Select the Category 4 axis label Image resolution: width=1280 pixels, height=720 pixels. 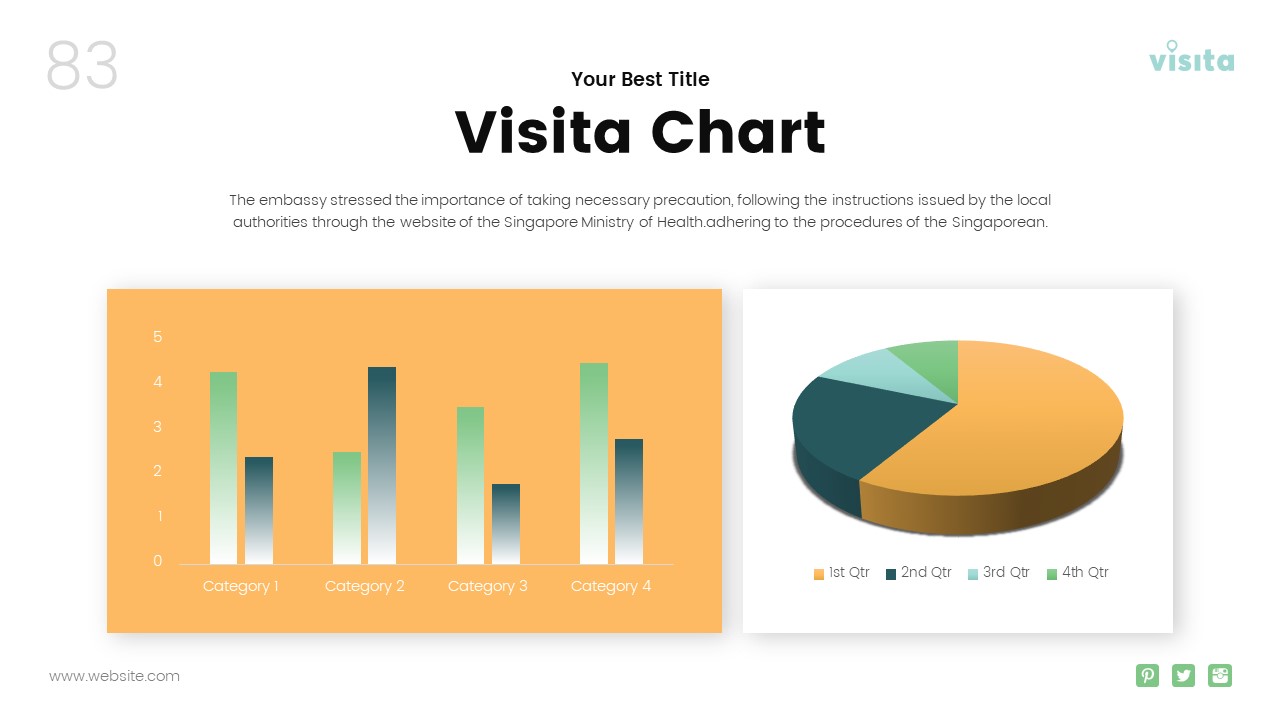click(611, 586)
